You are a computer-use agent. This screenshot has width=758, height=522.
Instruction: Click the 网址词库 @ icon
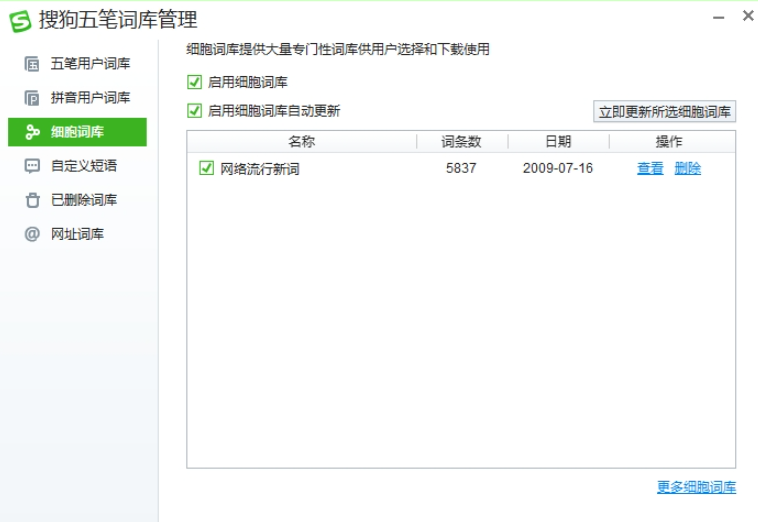[x=32, y=234]
